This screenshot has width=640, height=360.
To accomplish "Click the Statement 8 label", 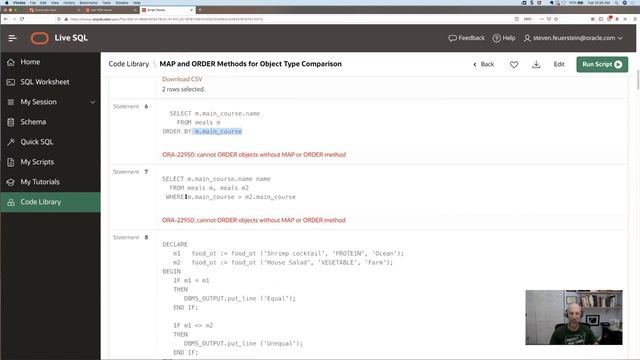I will point(131,237).
